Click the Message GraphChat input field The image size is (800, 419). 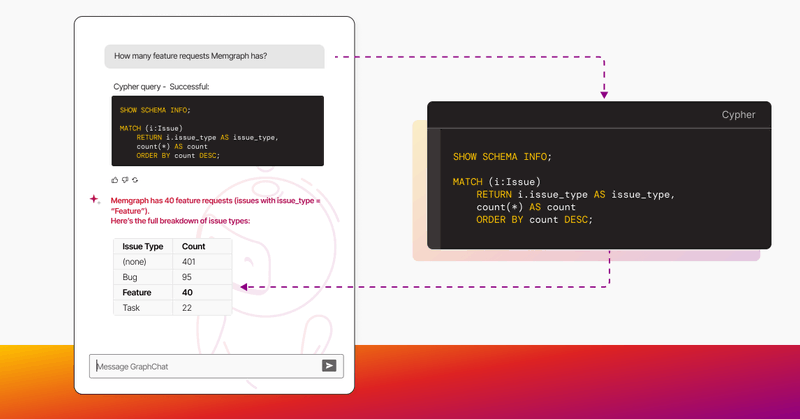click(x=216, y=366)
